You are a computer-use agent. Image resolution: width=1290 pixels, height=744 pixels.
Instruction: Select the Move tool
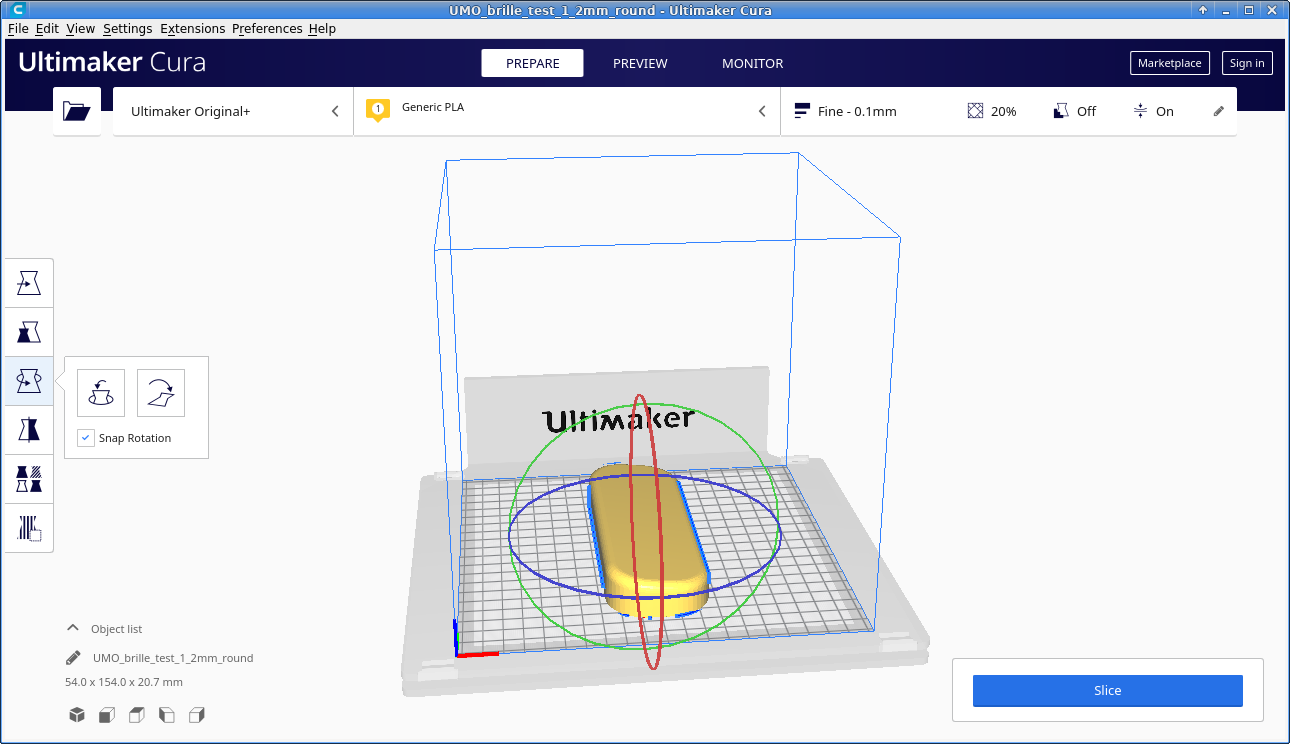(x=29, y=284)
